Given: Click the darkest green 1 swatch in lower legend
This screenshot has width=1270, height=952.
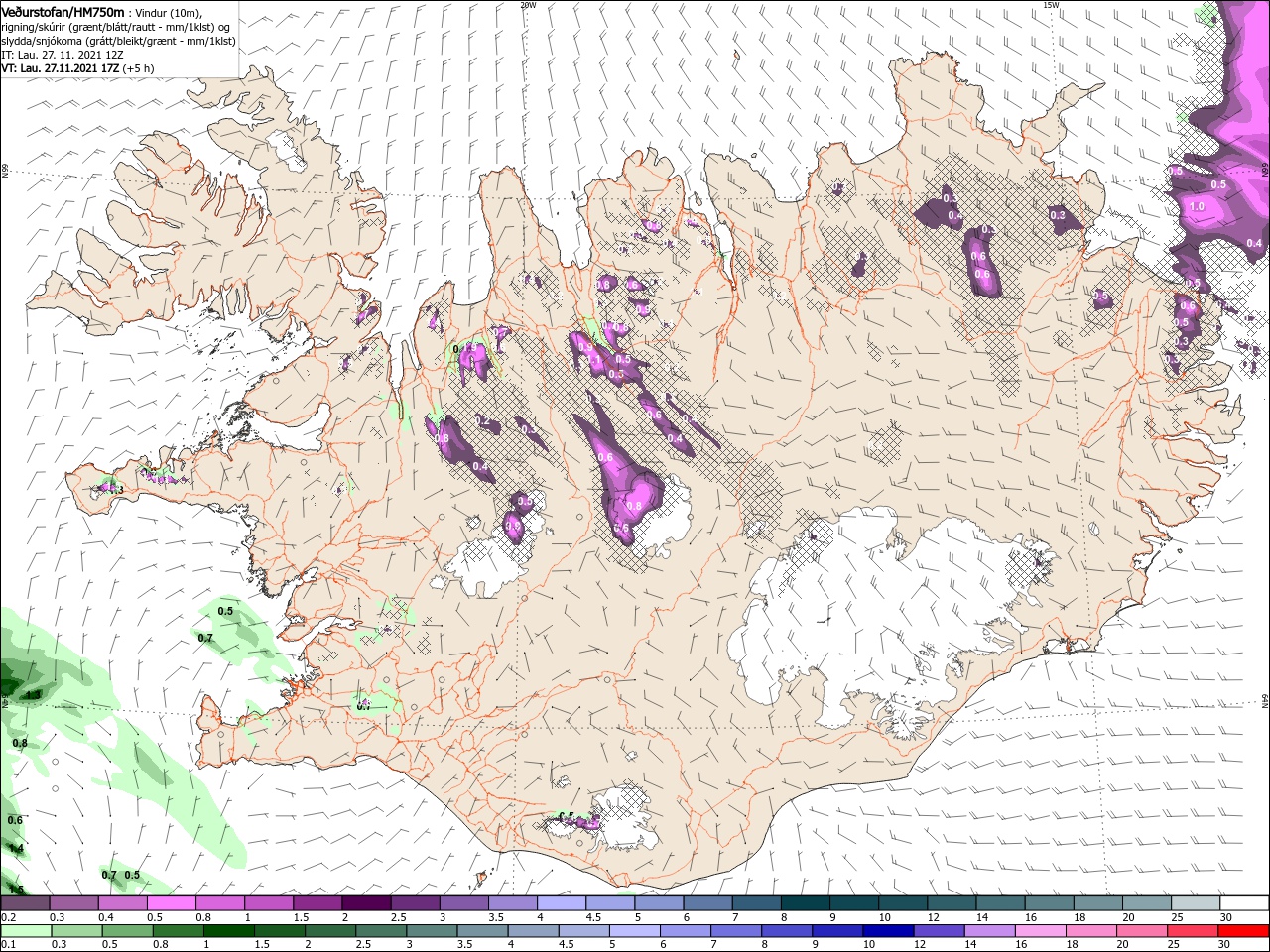Looking at the screenshot, I should pos(228,931).
